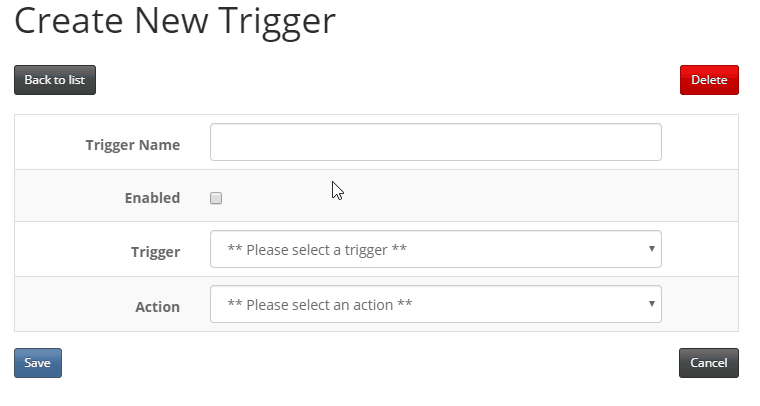Click the Create New Trigger heading

pyautogui.click(x=175, y=22)
